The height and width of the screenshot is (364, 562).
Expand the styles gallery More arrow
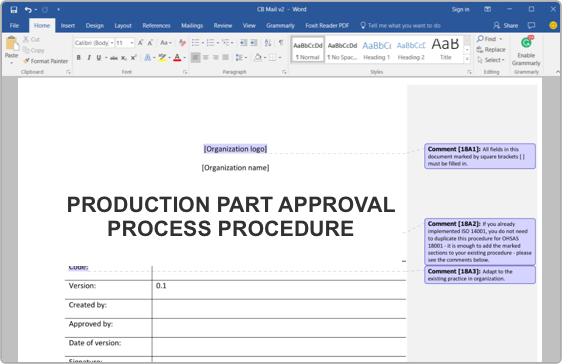click(467, 59)
